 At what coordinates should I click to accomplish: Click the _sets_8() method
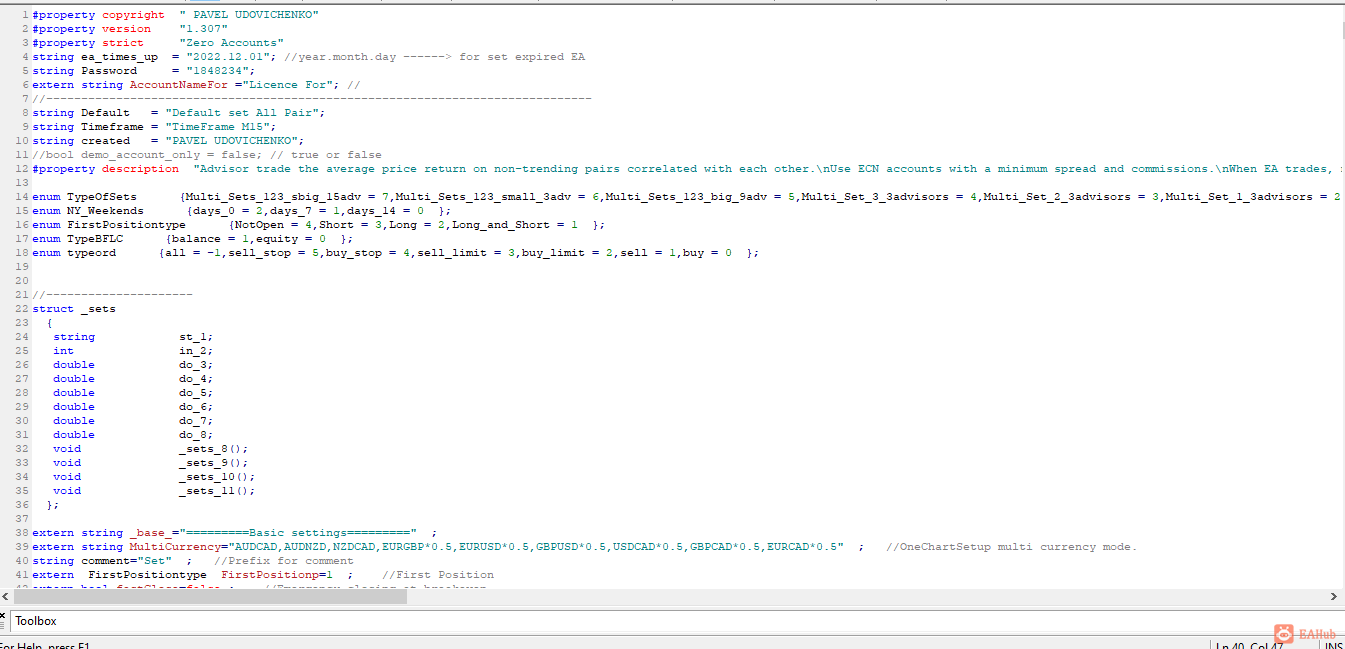pyautogui.click(x=214, y=449)
